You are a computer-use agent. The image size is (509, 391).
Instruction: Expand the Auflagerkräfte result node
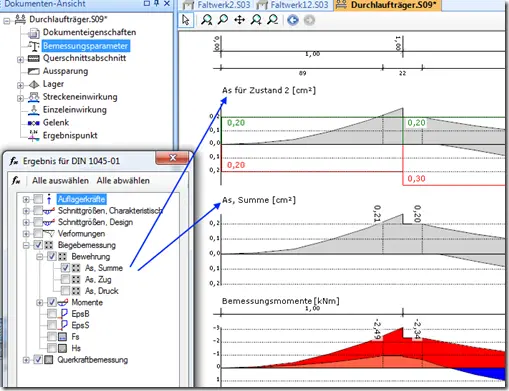tap(26, 199)
